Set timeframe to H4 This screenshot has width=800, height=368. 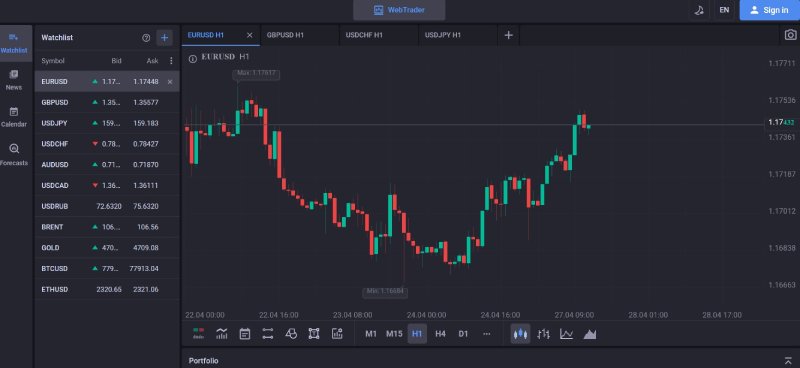[x=440, y=334]
